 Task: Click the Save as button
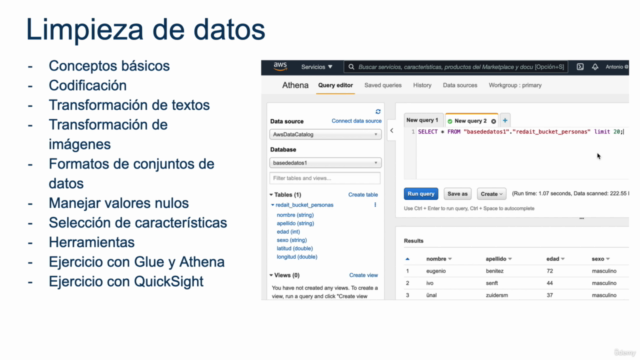tap(457, 194)
